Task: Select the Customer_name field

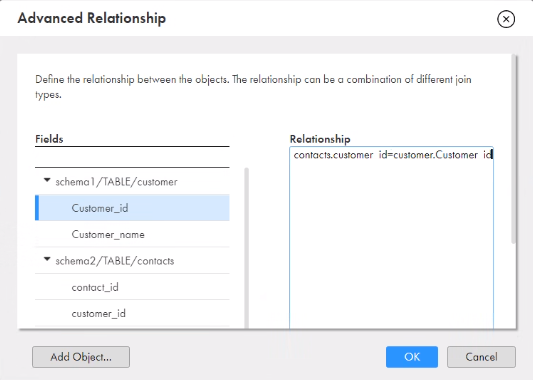Action: [x=132, y=234]
